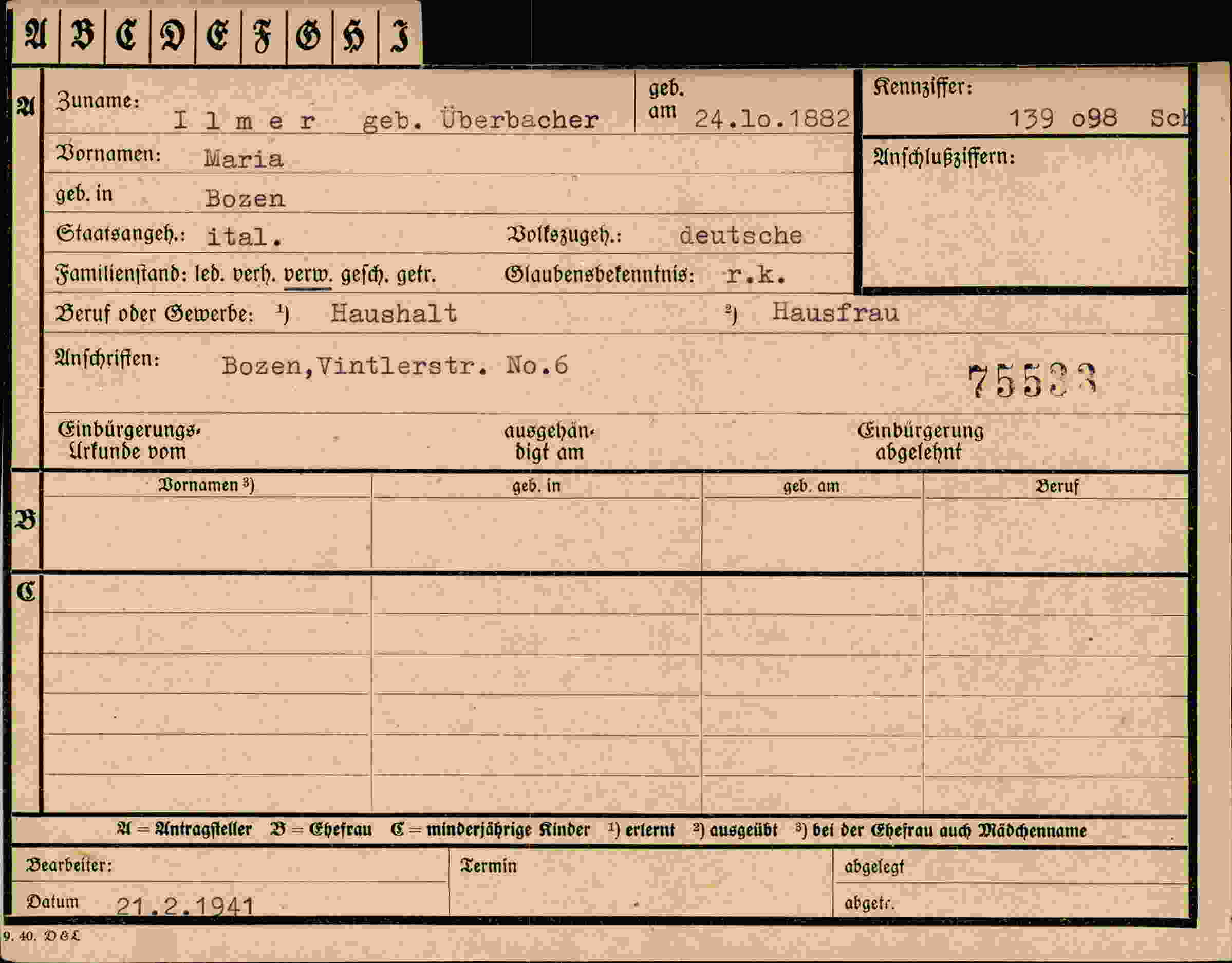The height and width of the screenshot is (963, 1232).
Task: Click index tab letter J
Action: [x=400, y=35]
